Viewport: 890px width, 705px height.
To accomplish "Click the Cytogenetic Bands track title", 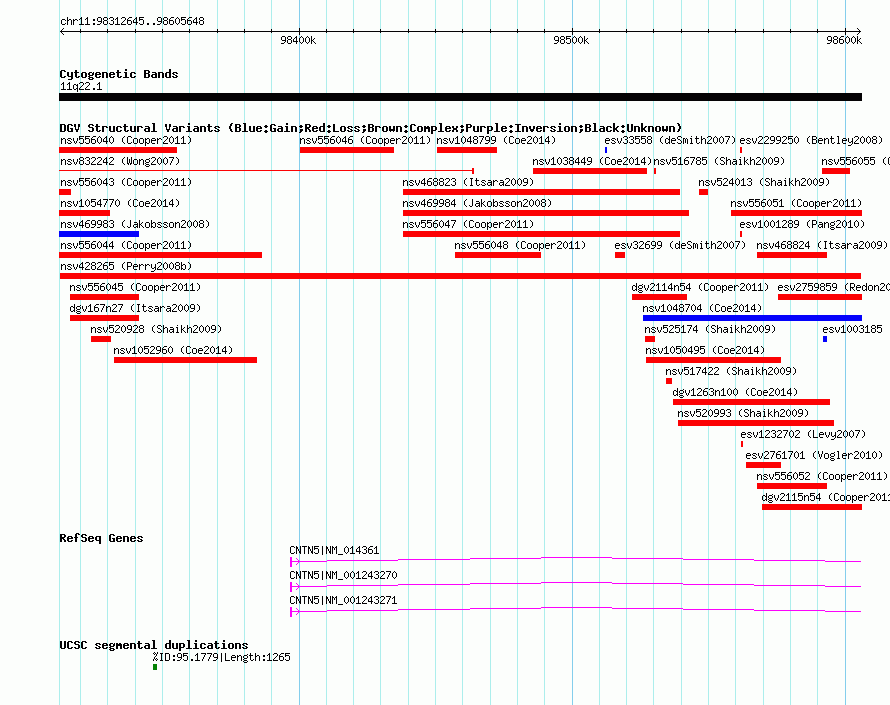I will pyautogui.click(x=119, y=74).
